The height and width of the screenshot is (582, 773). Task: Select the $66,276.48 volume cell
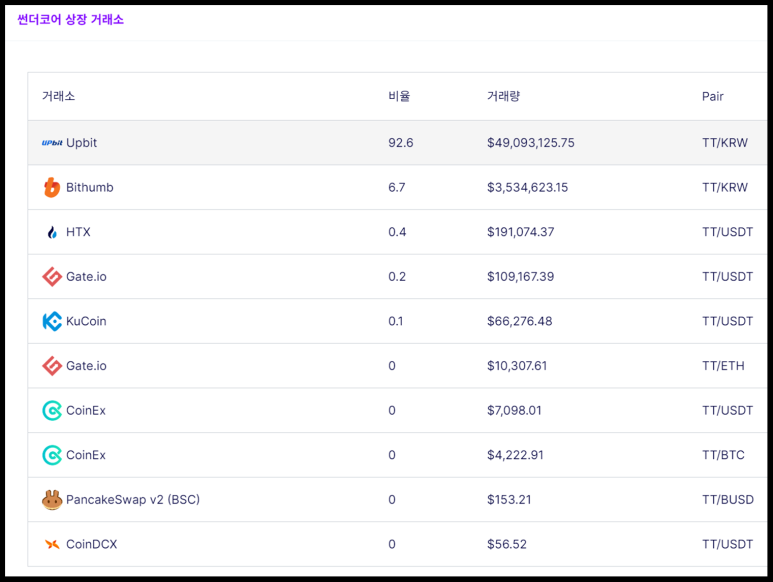[x=520, y=321]
